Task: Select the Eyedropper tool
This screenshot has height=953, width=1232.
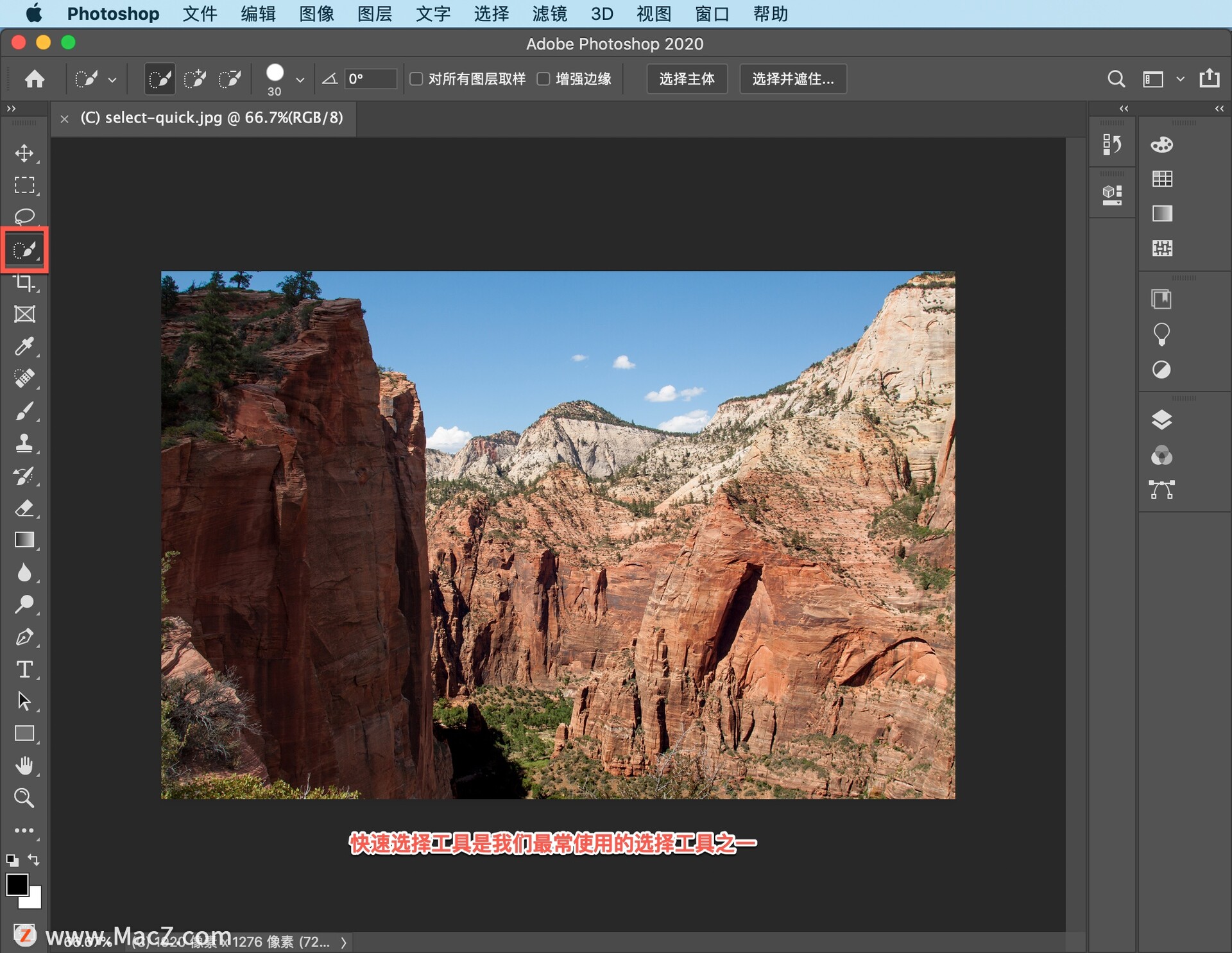Action: tap(24, 346)
